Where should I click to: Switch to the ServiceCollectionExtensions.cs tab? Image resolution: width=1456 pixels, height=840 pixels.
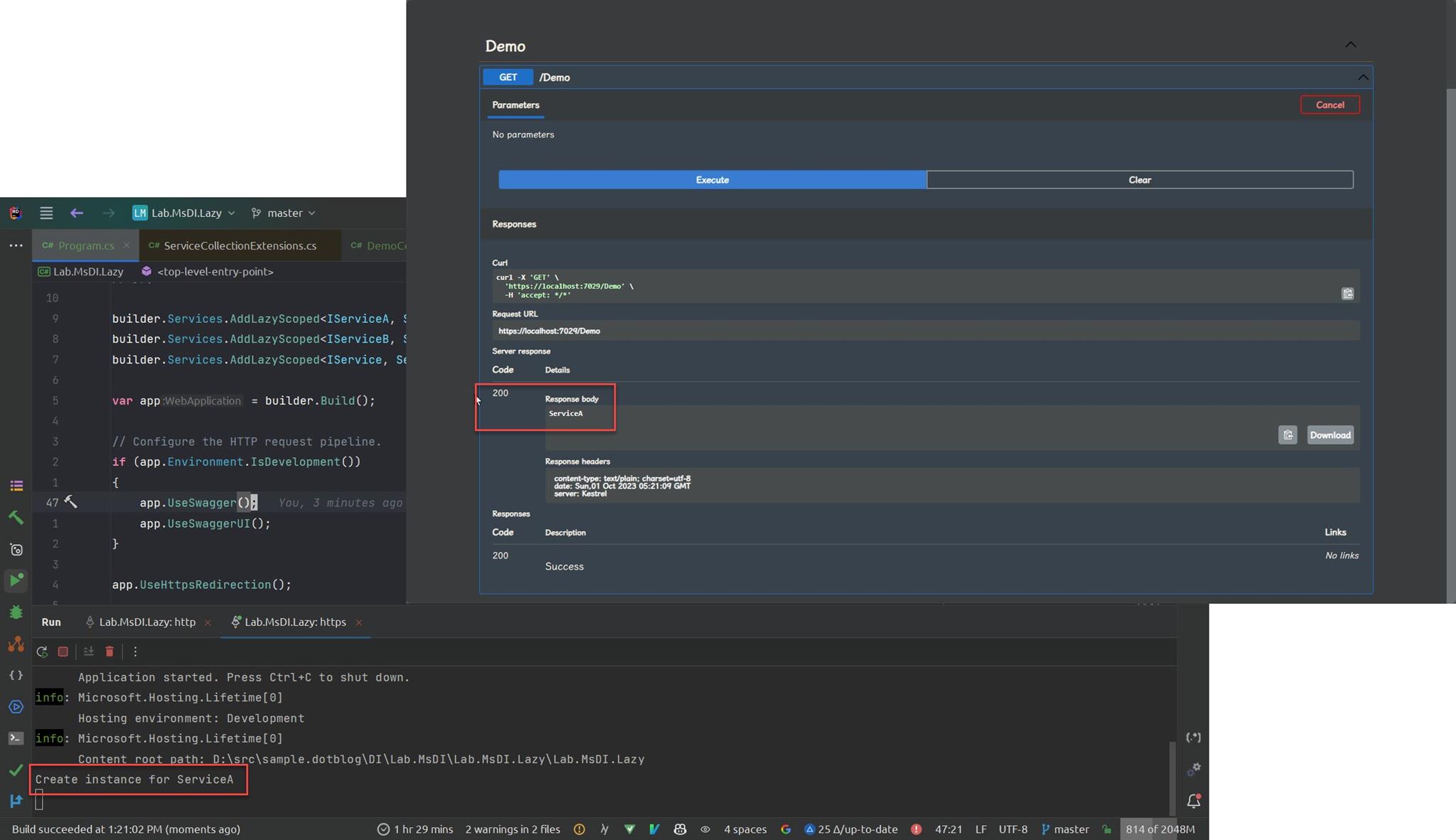coord(239,245)
